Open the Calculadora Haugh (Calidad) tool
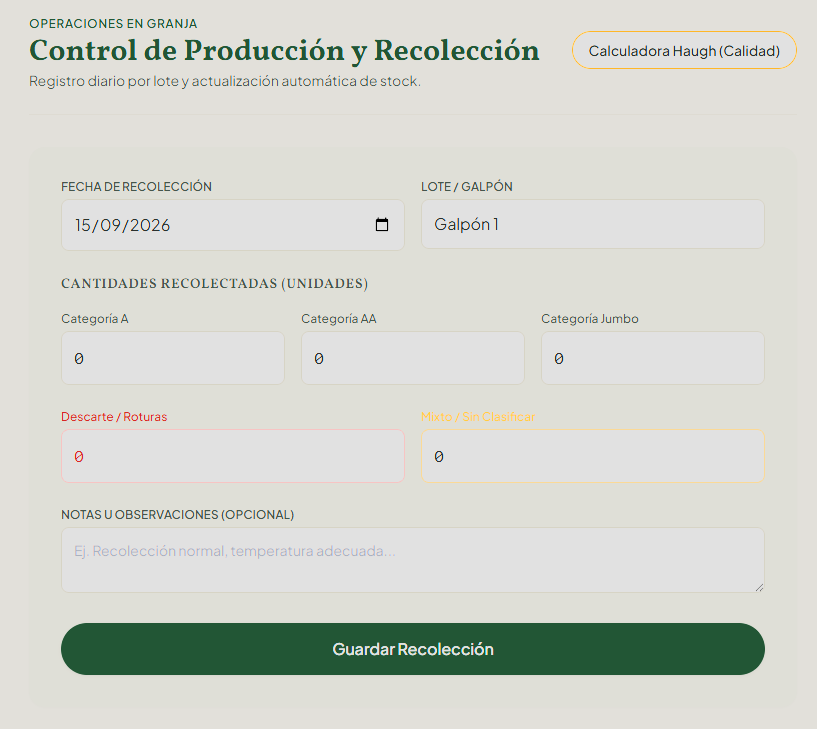This screenshot has width=817, height=729. click(684, 51)
